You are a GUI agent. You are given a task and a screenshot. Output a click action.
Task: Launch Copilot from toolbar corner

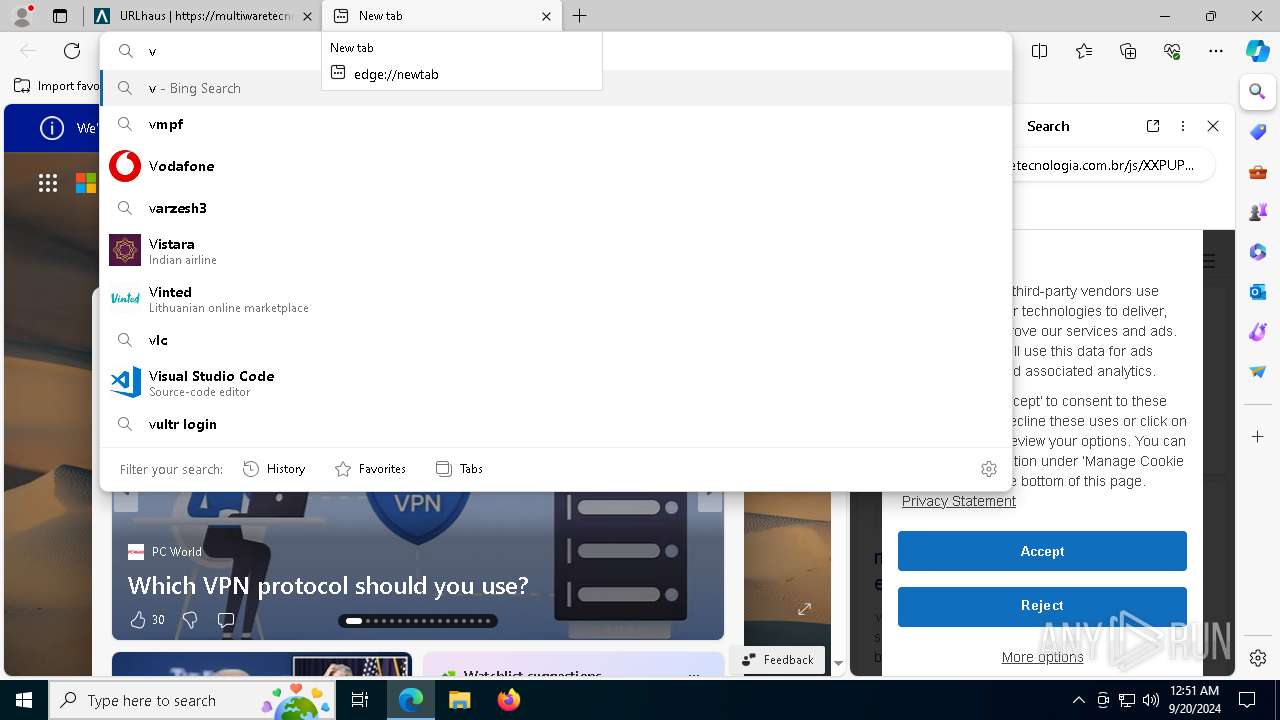(x=1258, y=51)
